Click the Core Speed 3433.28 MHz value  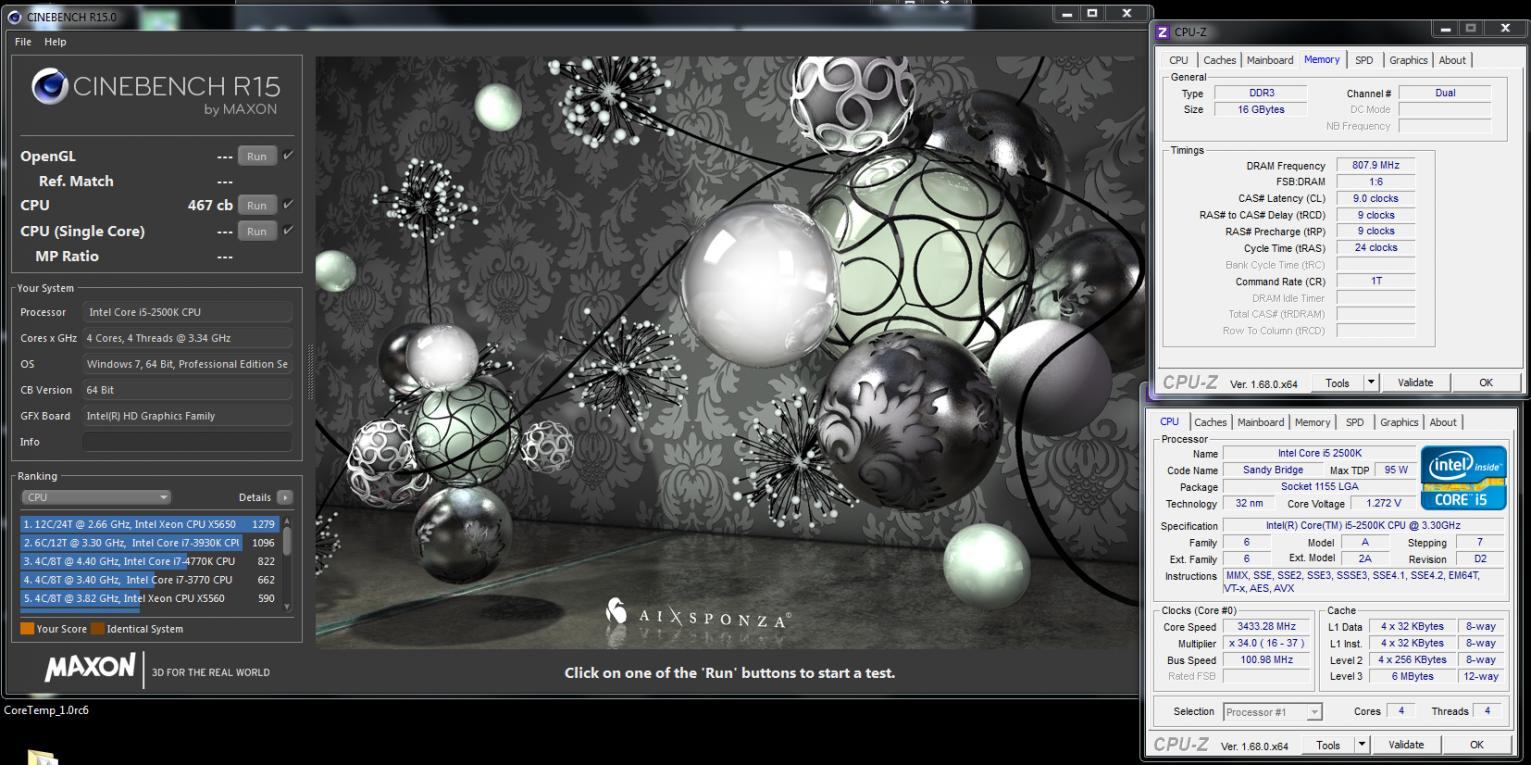[1266, 627]
